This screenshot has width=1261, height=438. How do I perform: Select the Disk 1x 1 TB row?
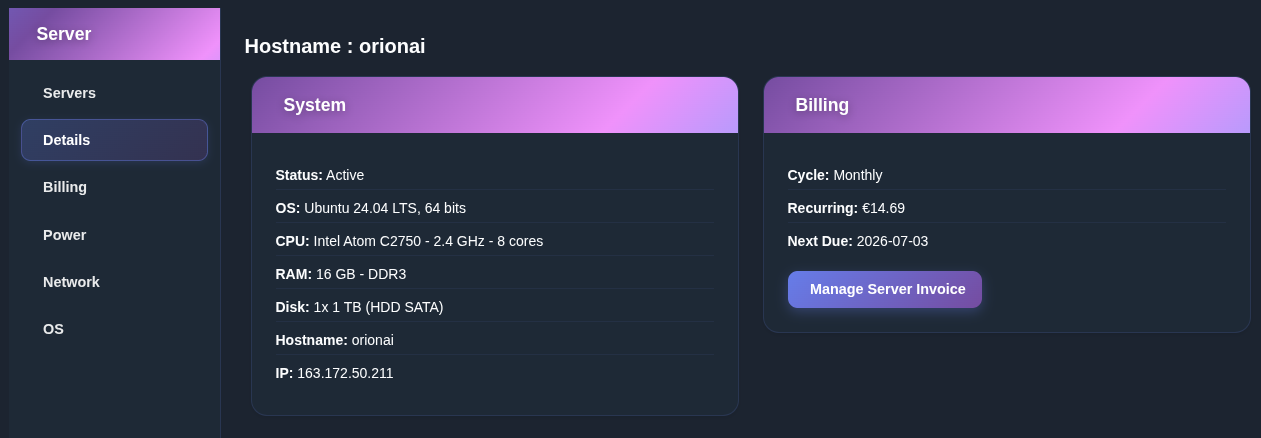[494, 307]
